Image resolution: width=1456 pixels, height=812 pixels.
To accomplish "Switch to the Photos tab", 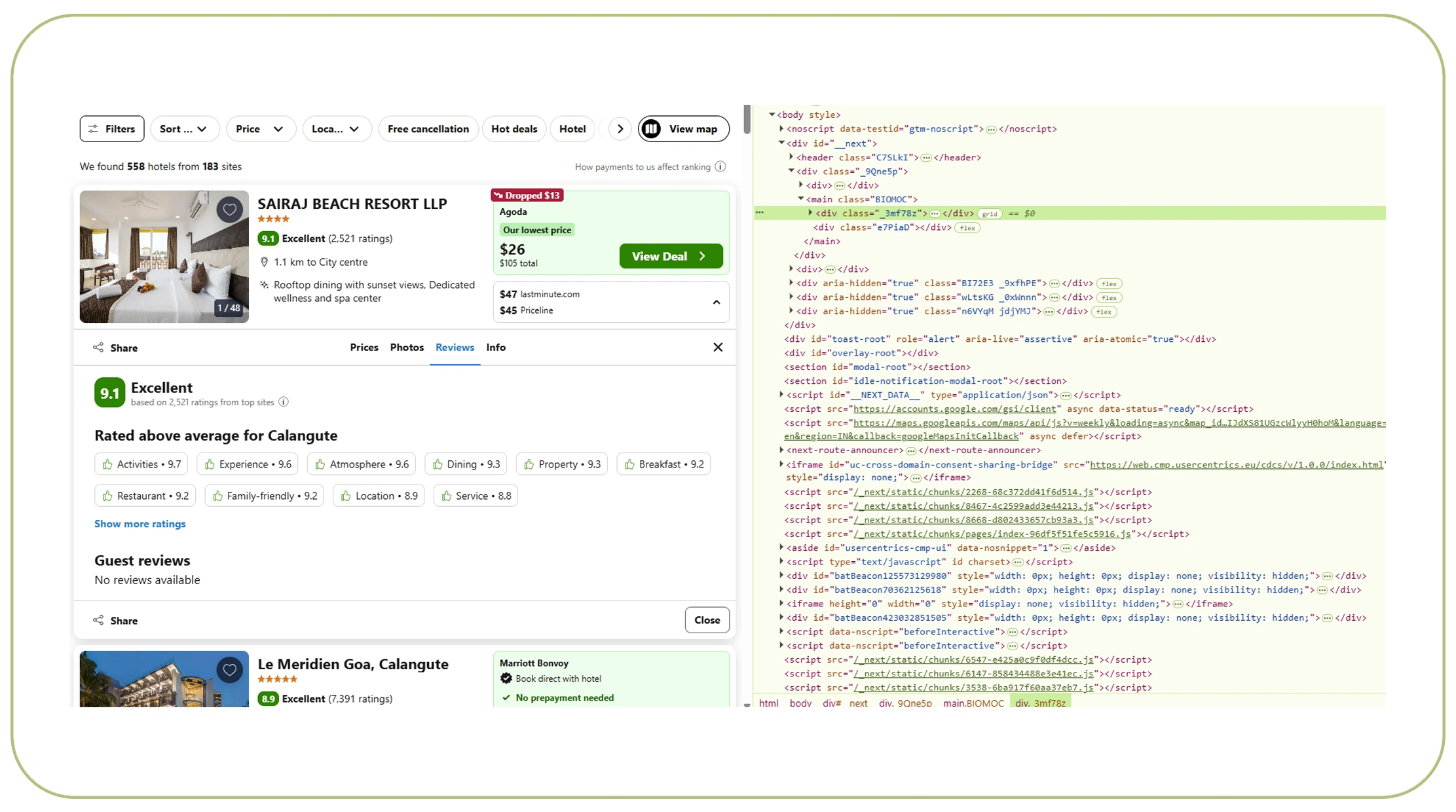I will (407, 347).
